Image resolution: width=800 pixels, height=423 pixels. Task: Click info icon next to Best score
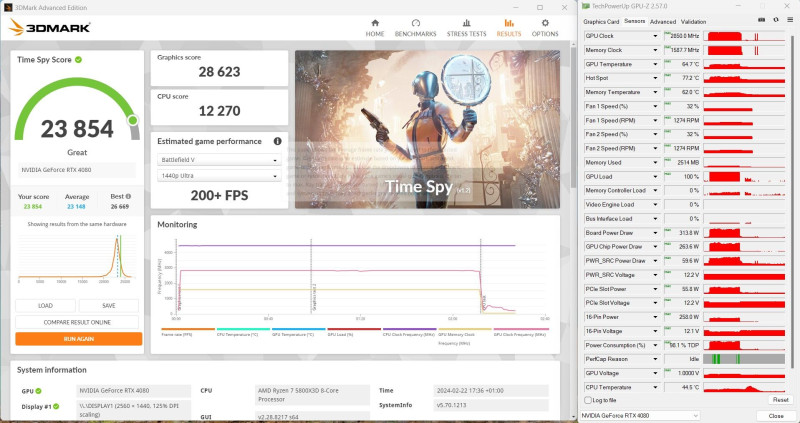pos(128,196)
